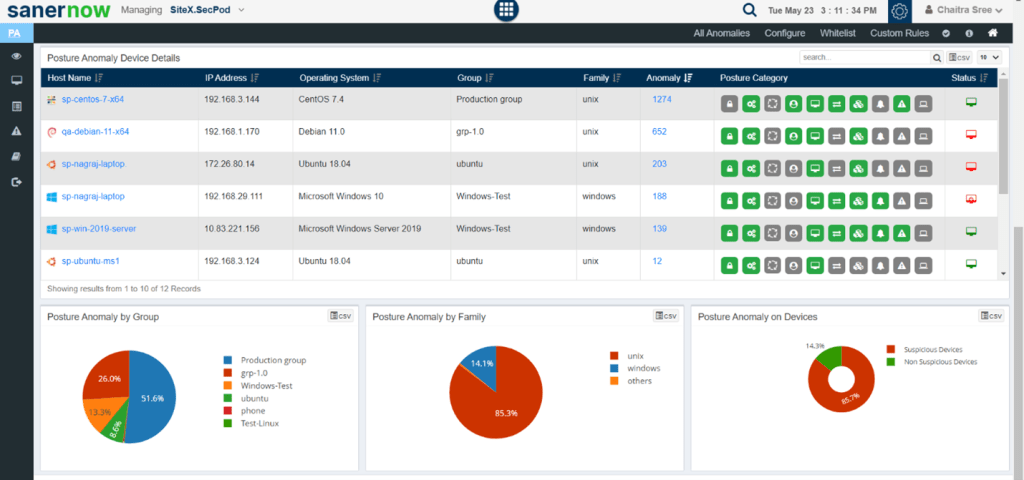Export device details table as CSV
Screen dimensions: 1024x480
958,57
